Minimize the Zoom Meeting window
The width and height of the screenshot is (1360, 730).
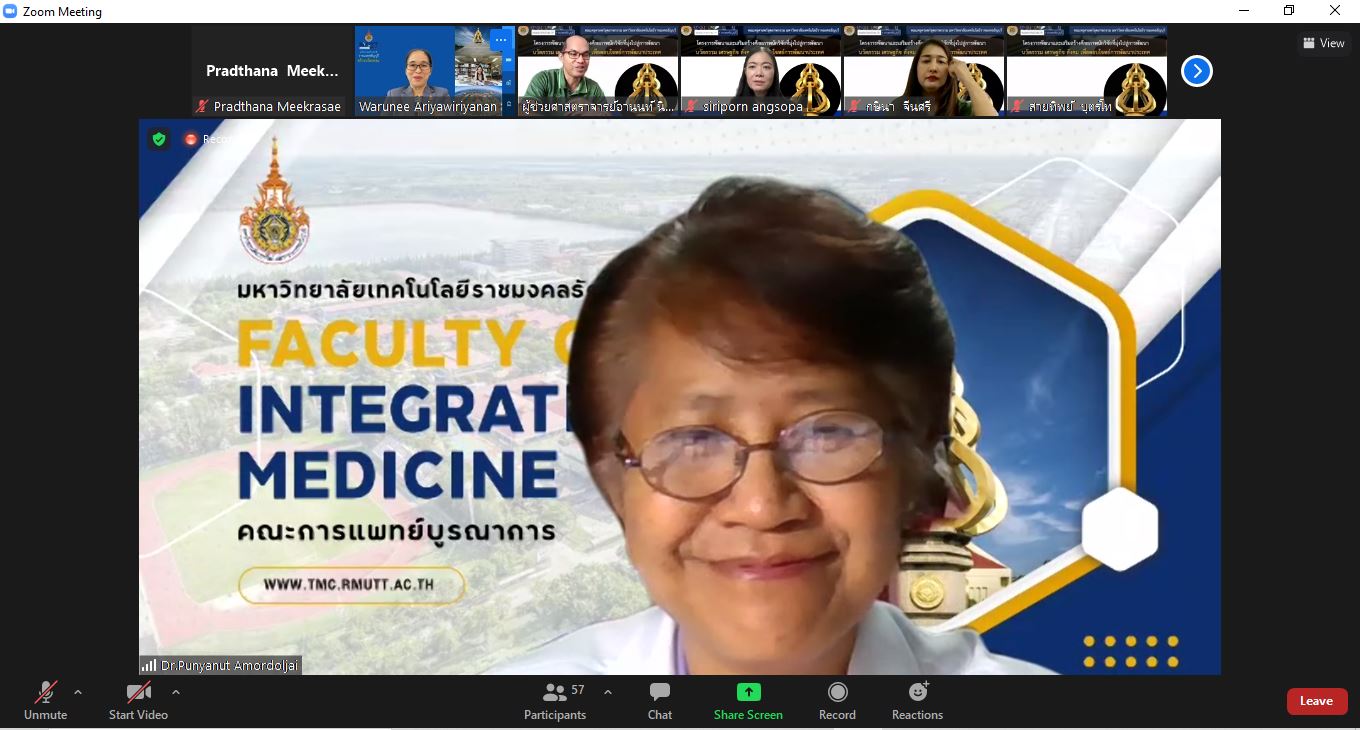point(1243,11)
